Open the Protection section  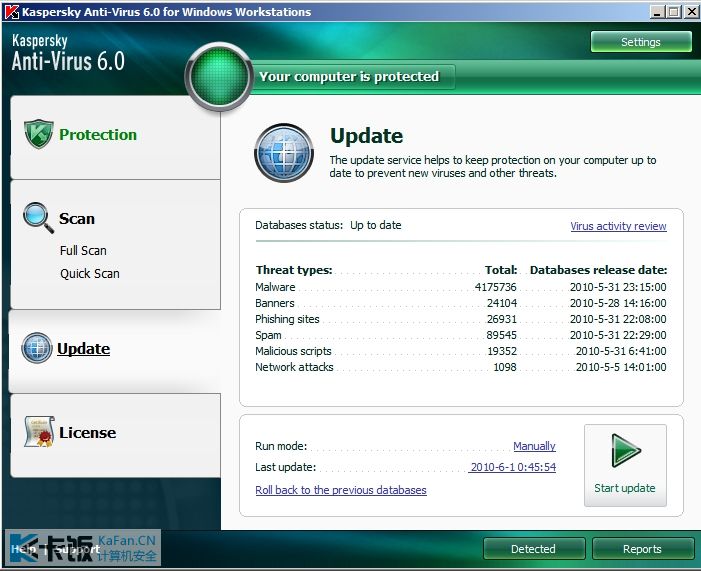(98, 135)
